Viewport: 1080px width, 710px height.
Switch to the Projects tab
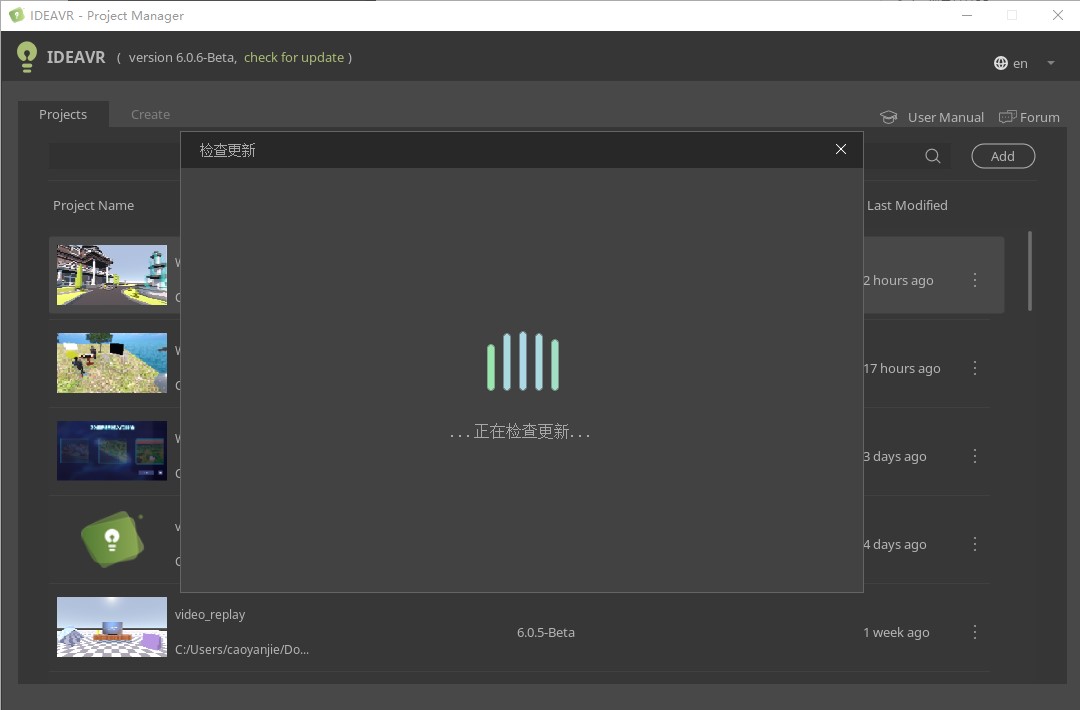point(63,114)
